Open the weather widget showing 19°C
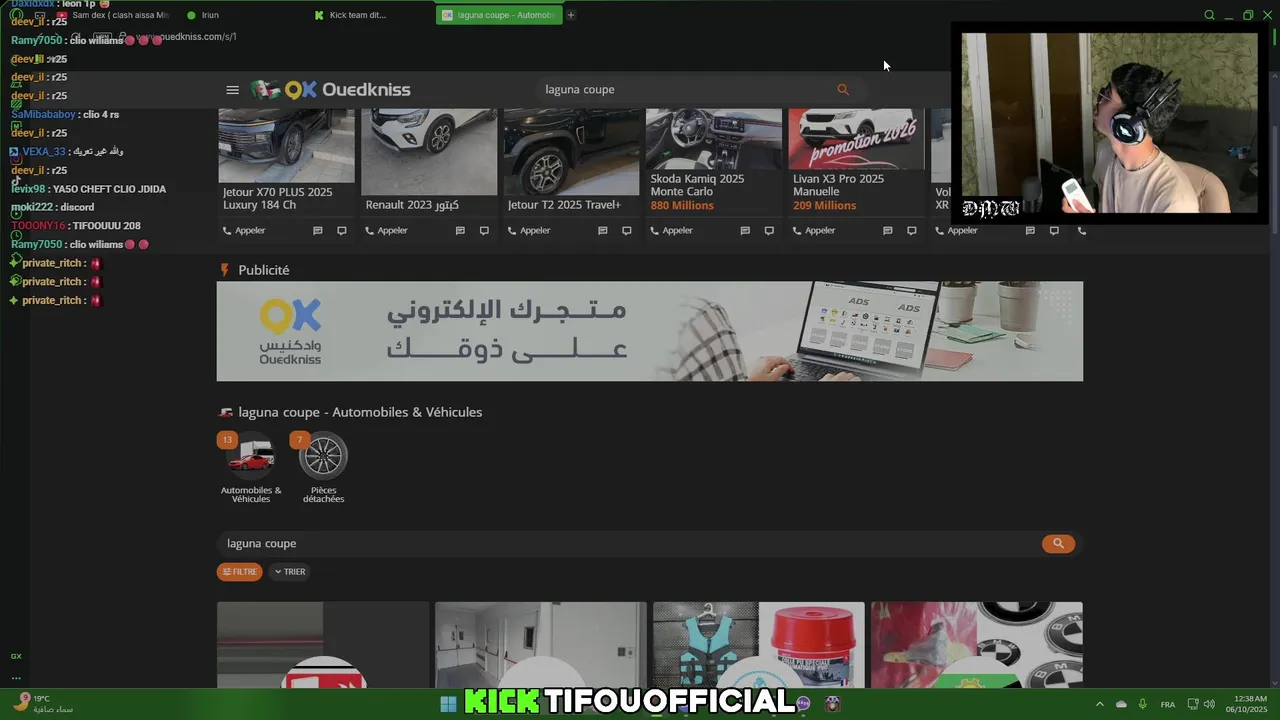The width and height of the screenshot is (1280, 720). point(42,704)
